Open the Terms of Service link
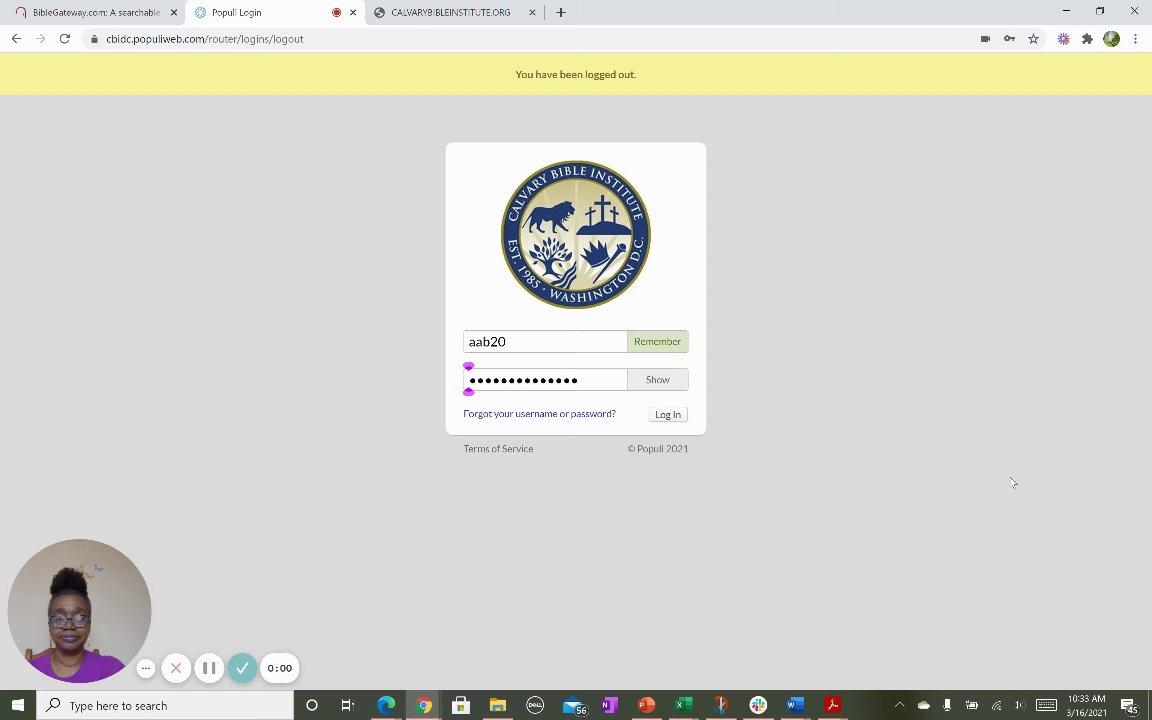The height and width of the screenshot is (720, 1152). (498, 449)
